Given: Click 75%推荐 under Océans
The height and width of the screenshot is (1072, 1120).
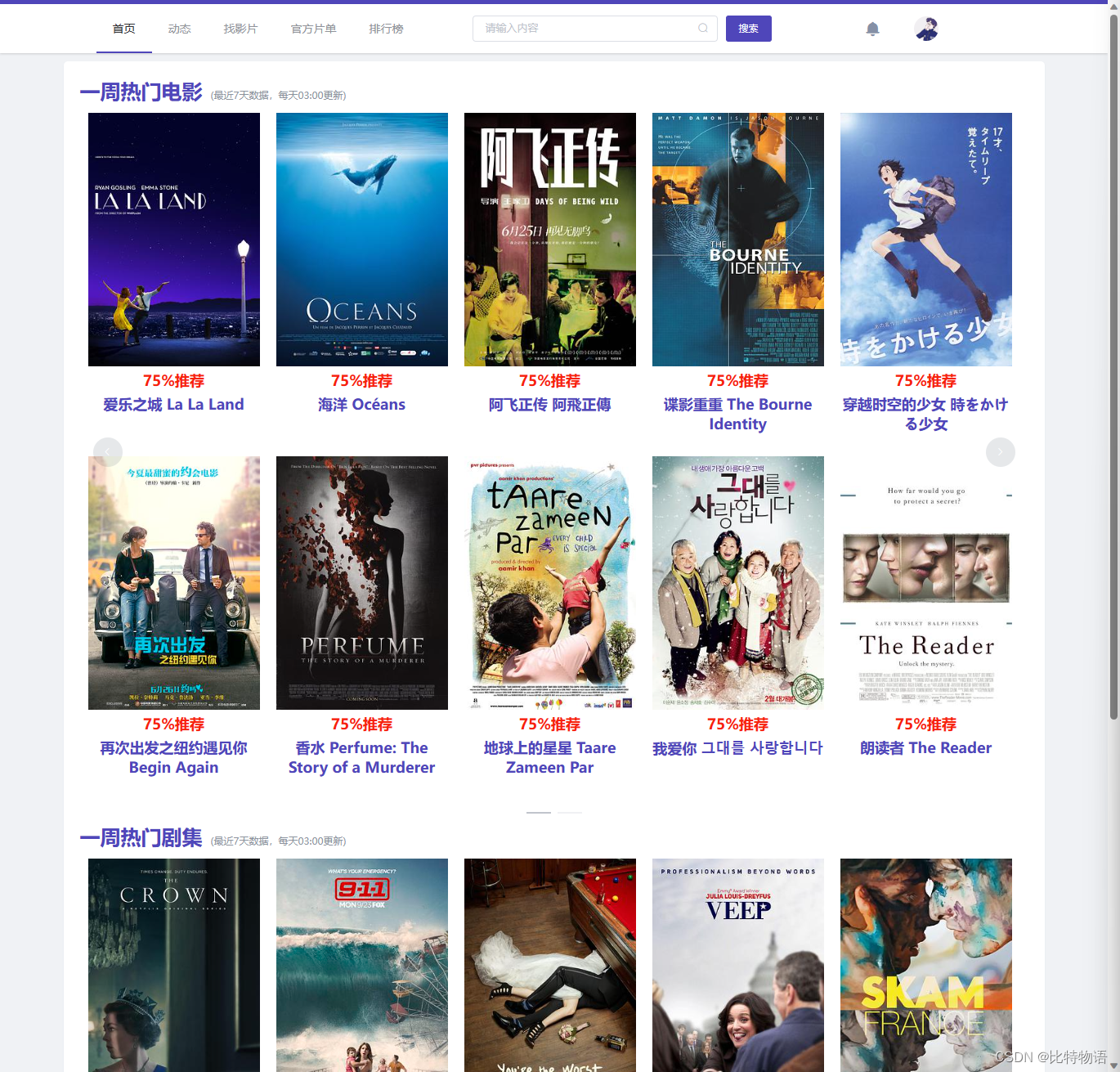Looking at the screenshot, I should click(361, 381).
